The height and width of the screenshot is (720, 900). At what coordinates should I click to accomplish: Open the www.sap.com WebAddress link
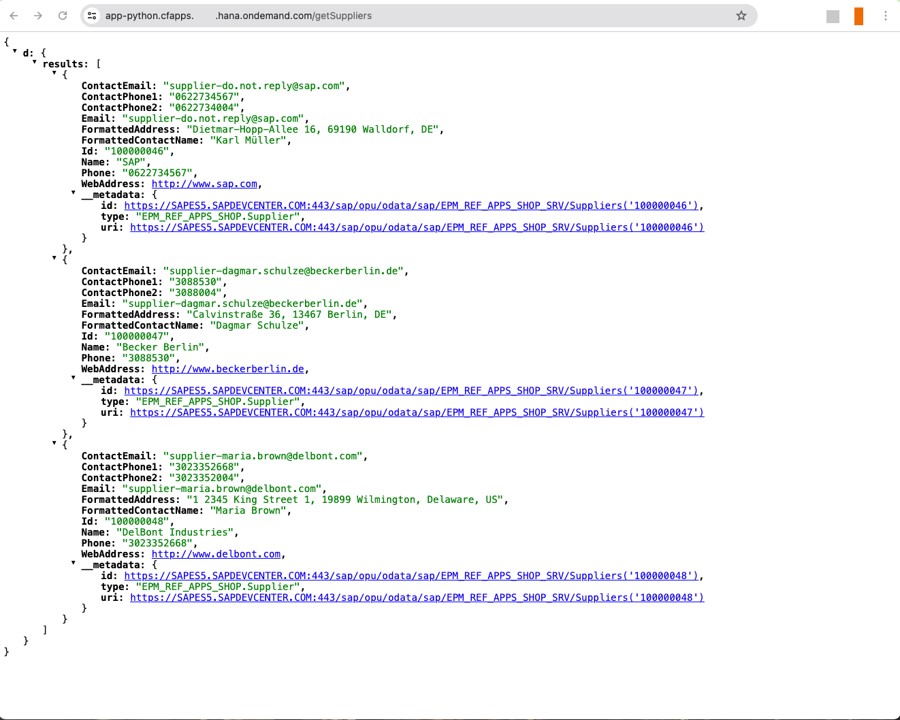click(204, 183)
